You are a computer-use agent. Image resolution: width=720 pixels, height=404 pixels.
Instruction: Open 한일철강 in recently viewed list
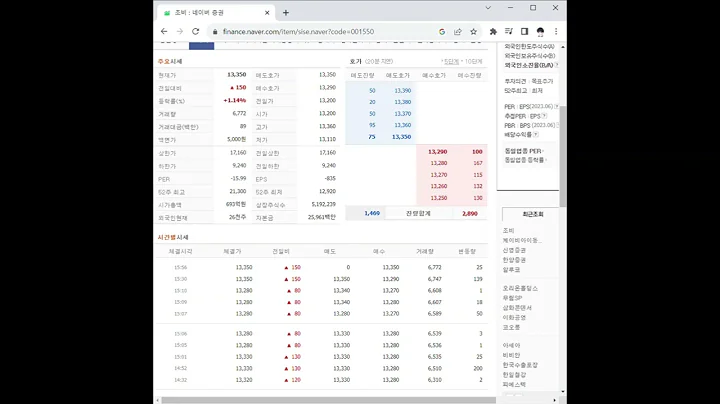coord(514,375)
